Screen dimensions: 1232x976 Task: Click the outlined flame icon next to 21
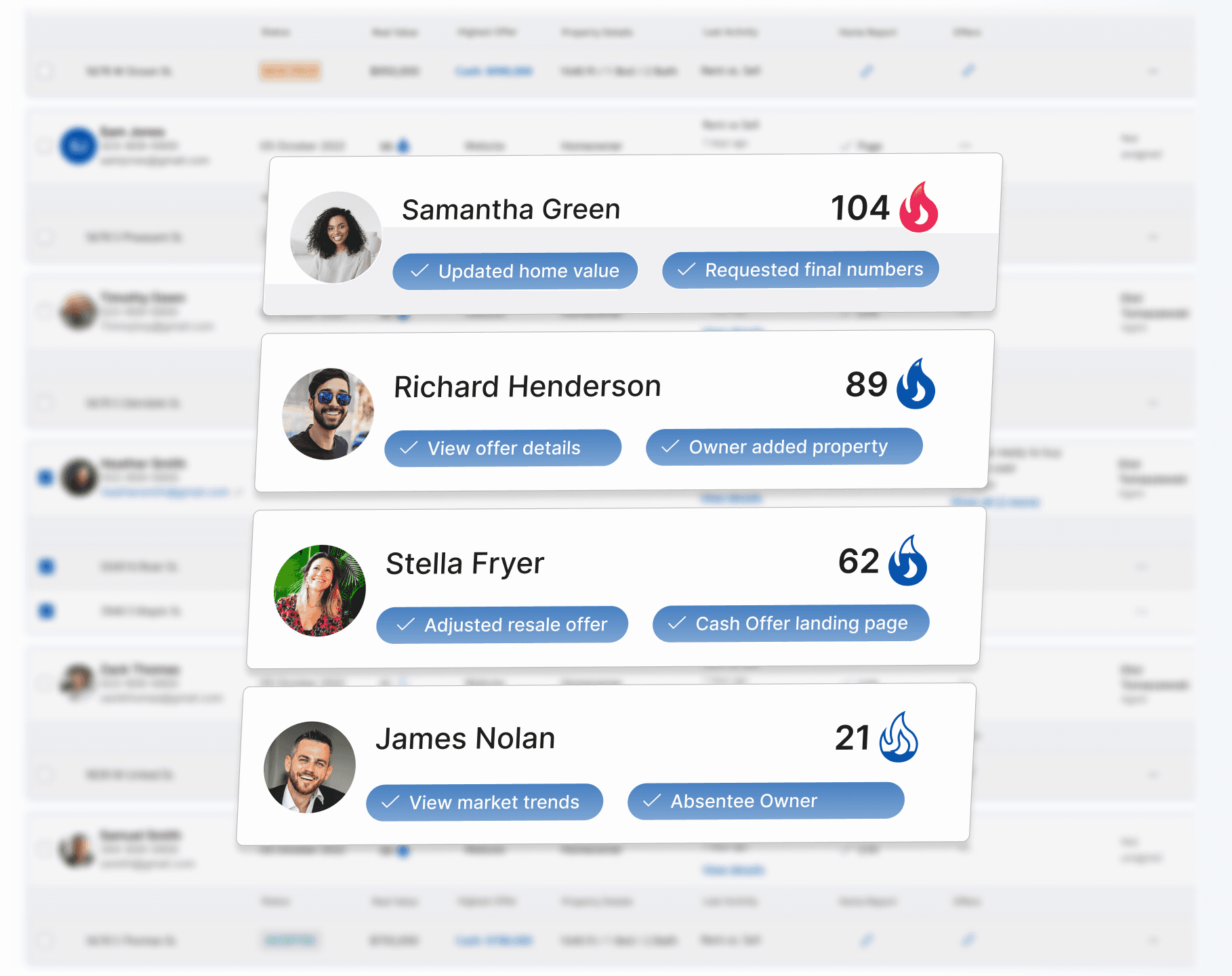[x=899, y=737]
